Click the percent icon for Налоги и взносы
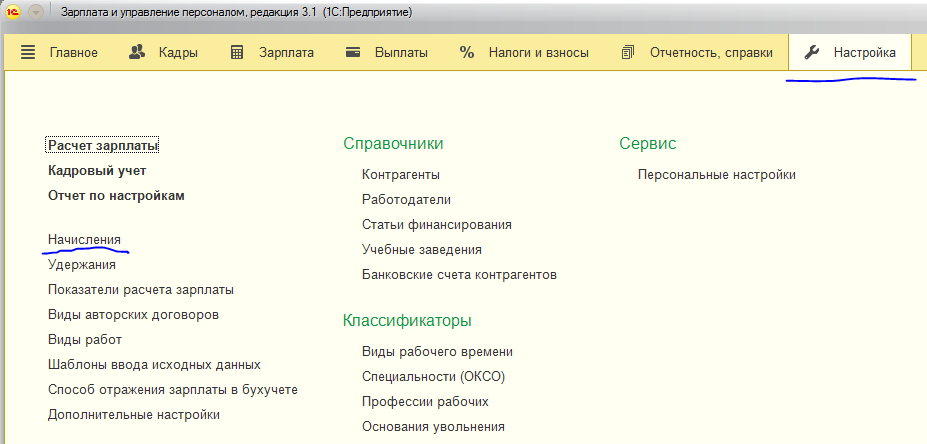This screenshot has height=444, width=927. pos(467,53)
